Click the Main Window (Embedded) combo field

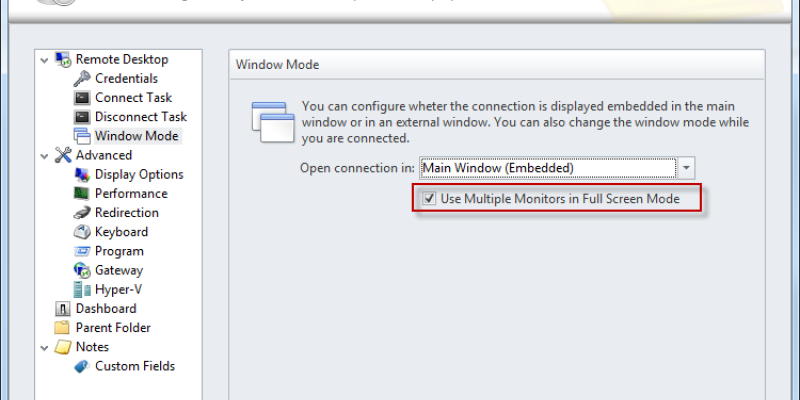click(x=548, y=168)
